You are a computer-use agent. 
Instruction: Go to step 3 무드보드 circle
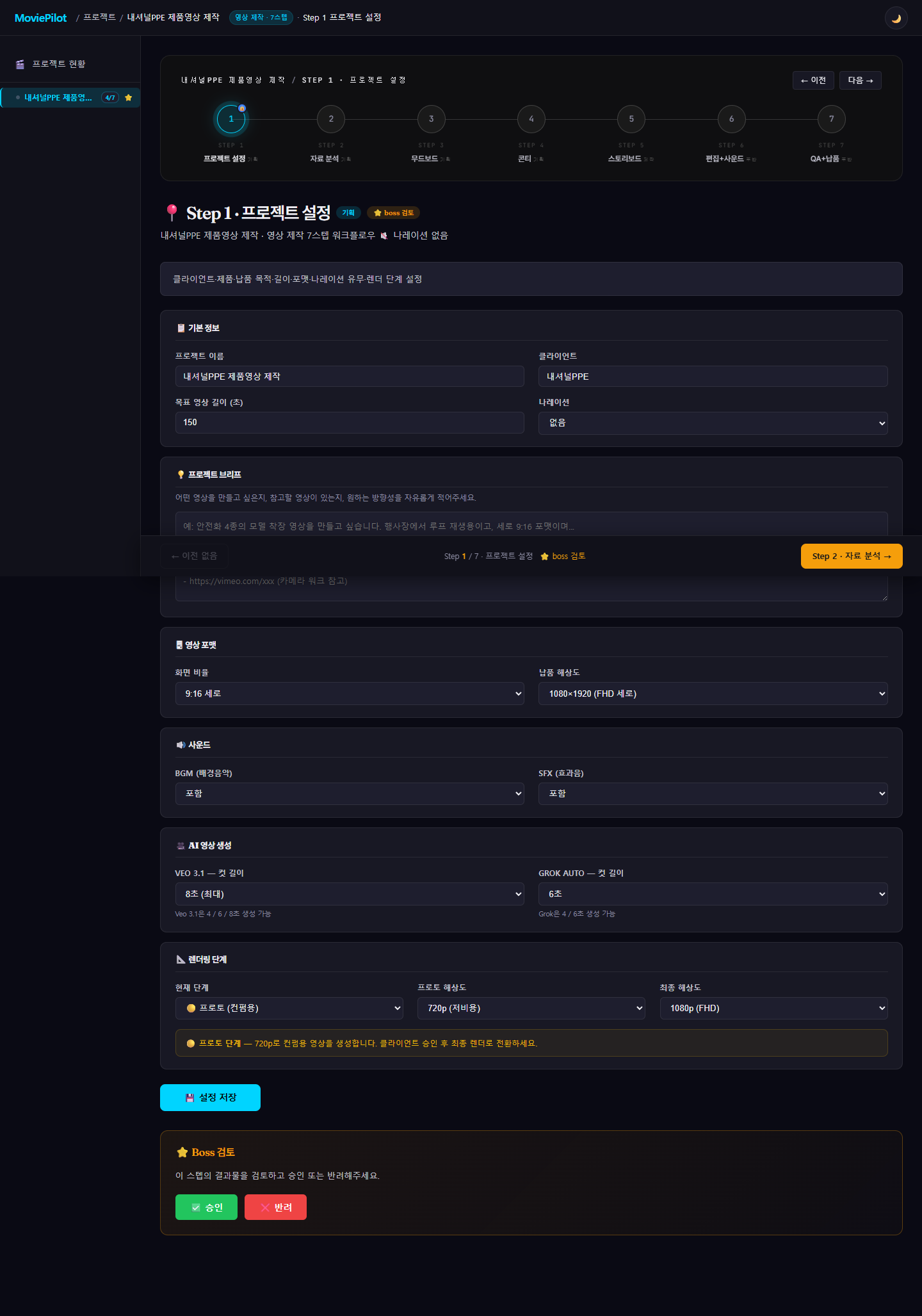tap(432, 118)
